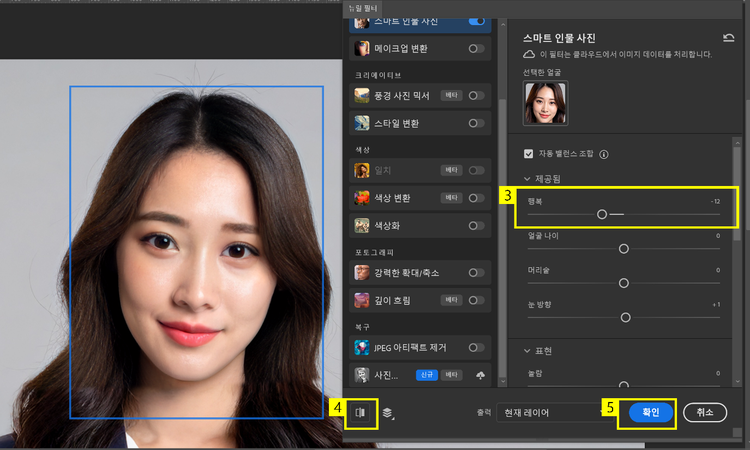Click the 행복 value -12
The image size is (750, 450).
715,201
